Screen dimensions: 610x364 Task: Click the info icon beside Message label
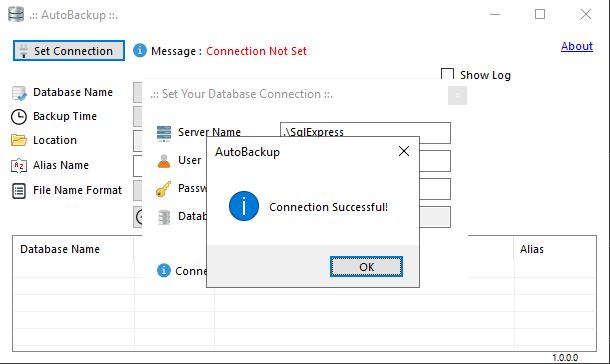pyautogui.click(x=140, y=51)
